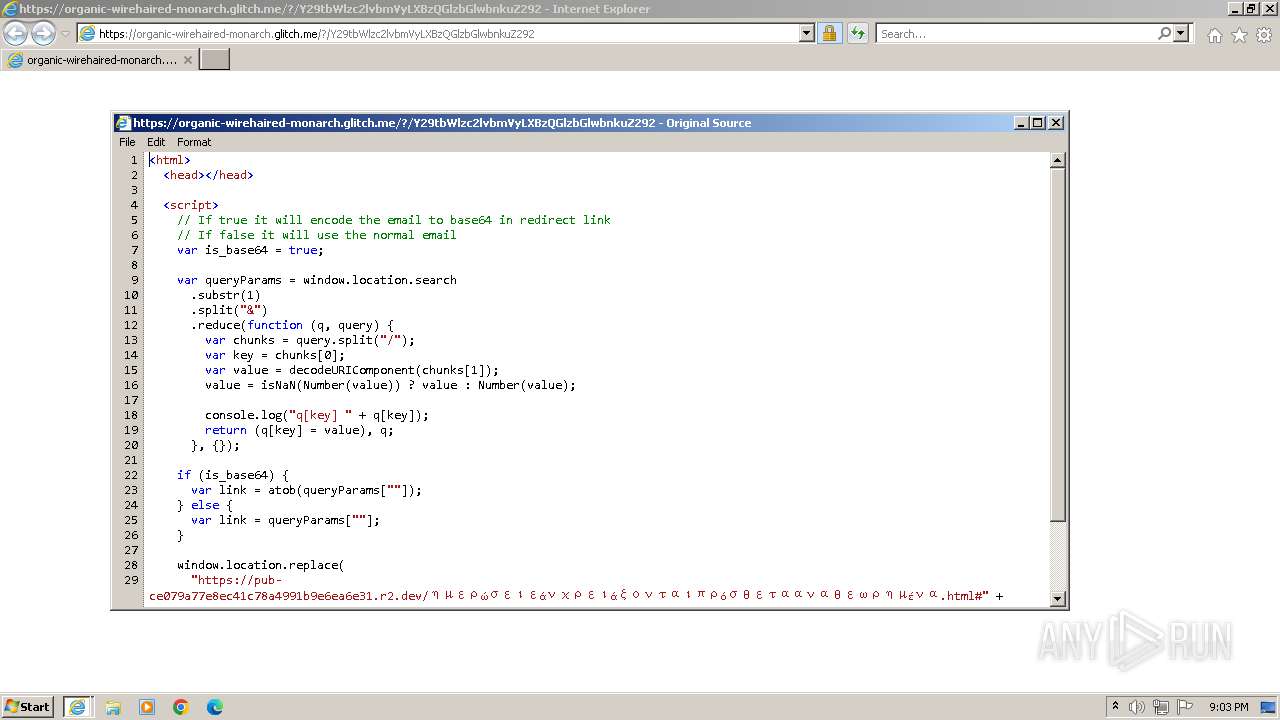Show hidden tray icons arrow
This screenshot has width=1280, height=720.
(1115, 707)
